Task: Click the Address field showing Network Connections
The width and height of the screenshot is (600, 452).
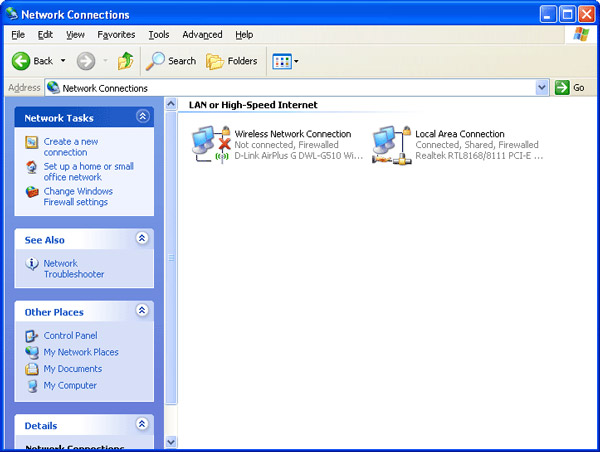Action: [290, 88]
